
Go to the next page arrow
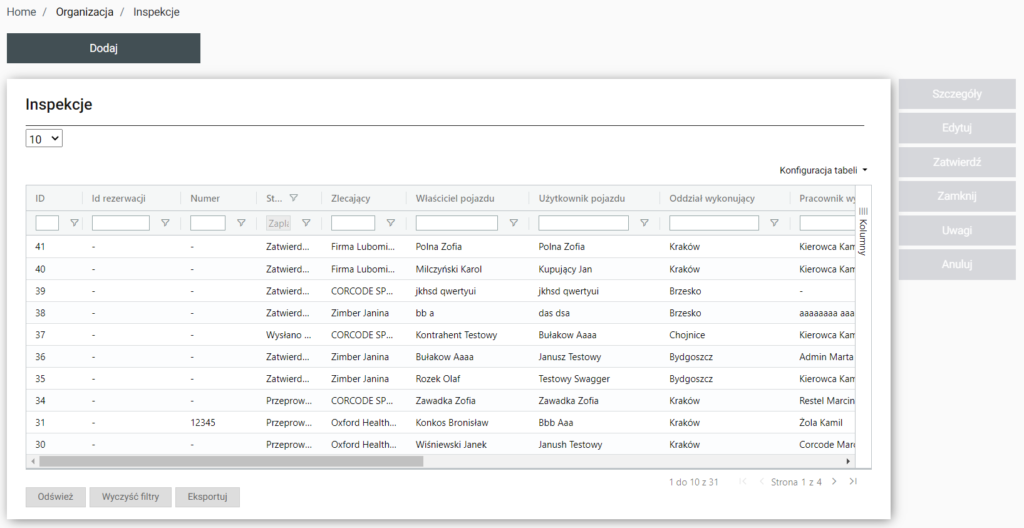coord(836,482)
